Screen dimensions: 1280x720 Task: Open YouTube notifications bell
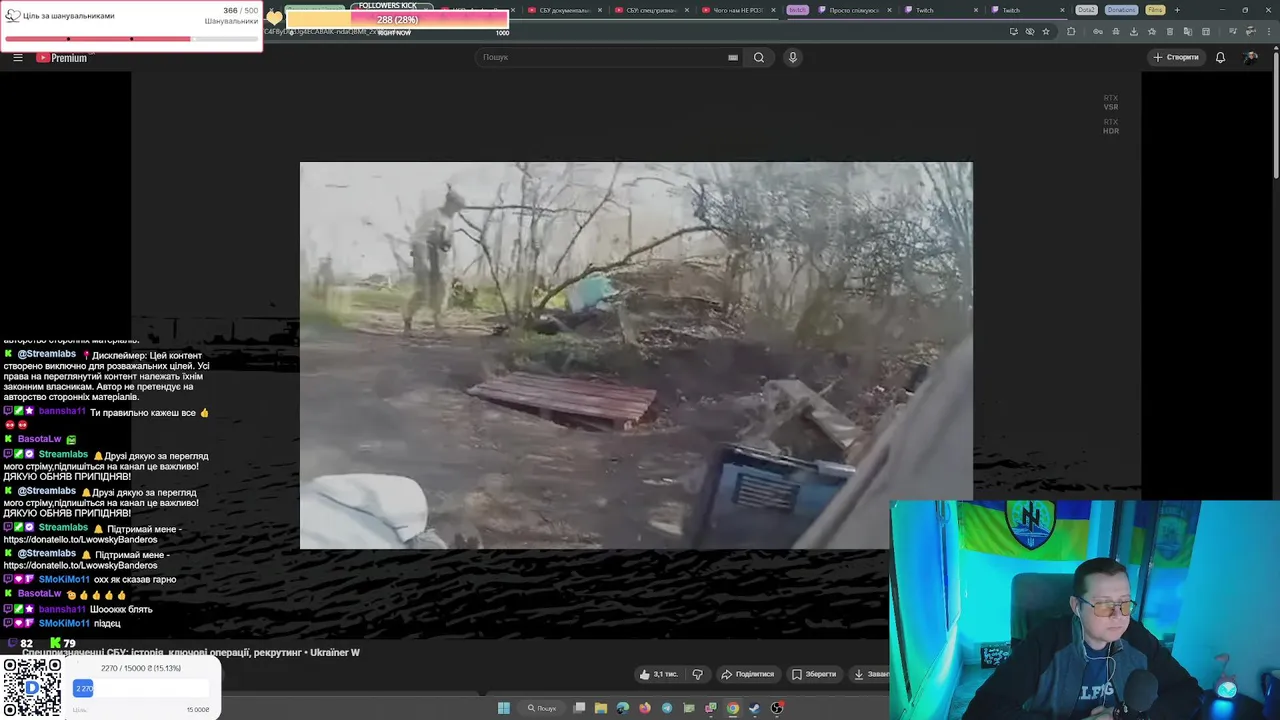(x=1220, y=57)
